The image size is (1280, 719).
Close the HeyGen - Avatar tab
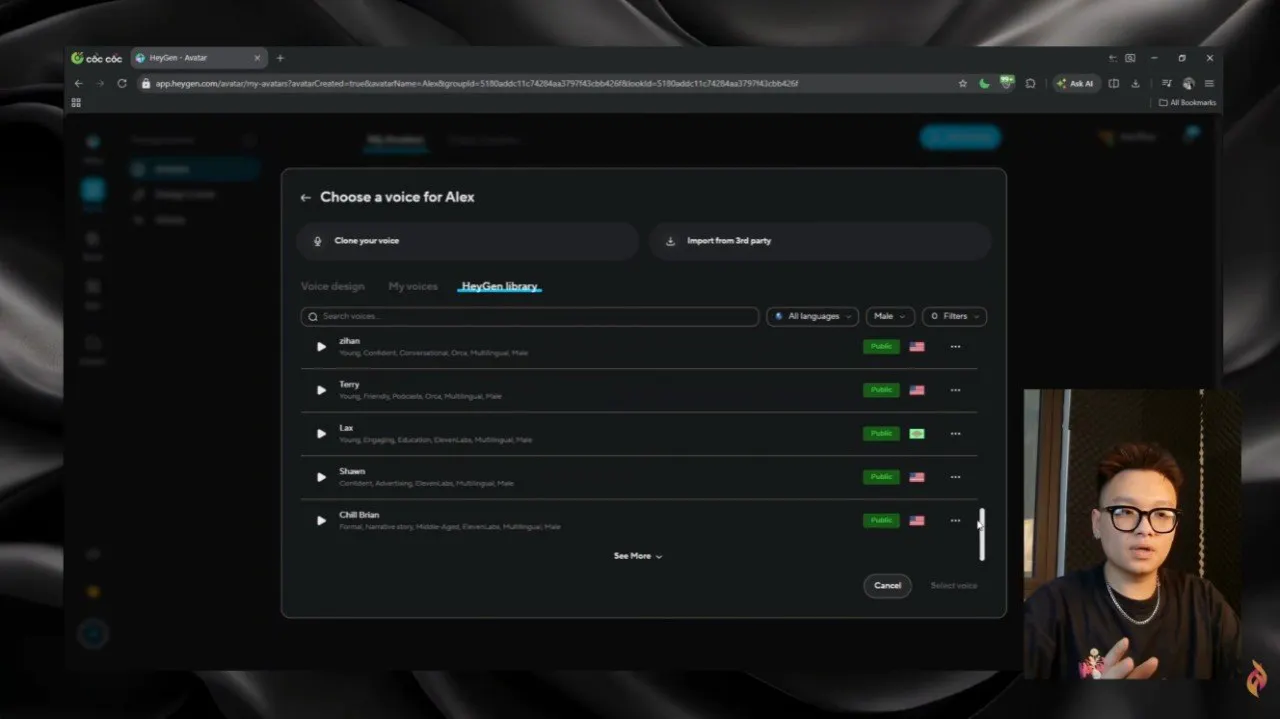pos(257,58)
